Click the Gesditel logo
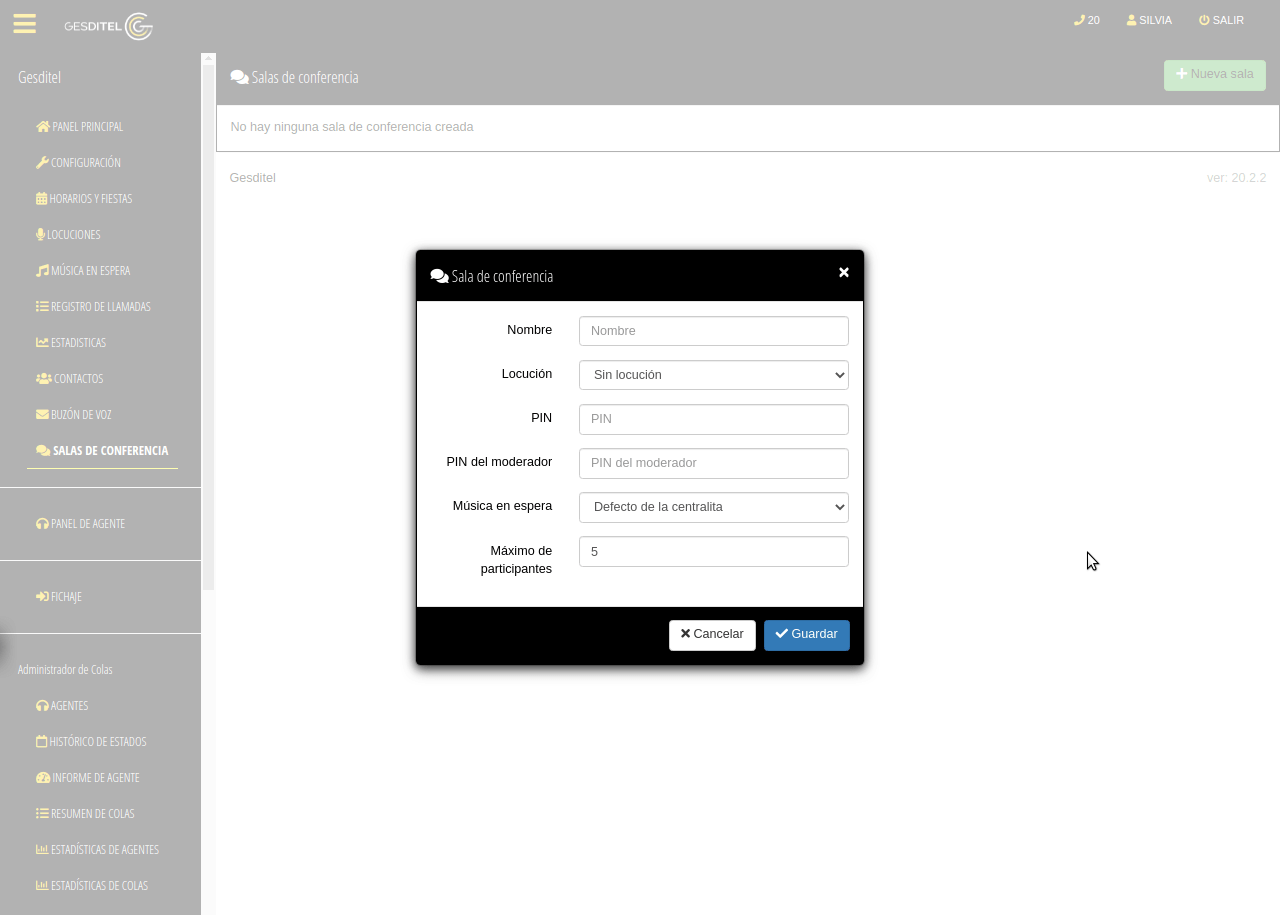Viewport: 1280px width, 915px height. [x=108, y=26]
